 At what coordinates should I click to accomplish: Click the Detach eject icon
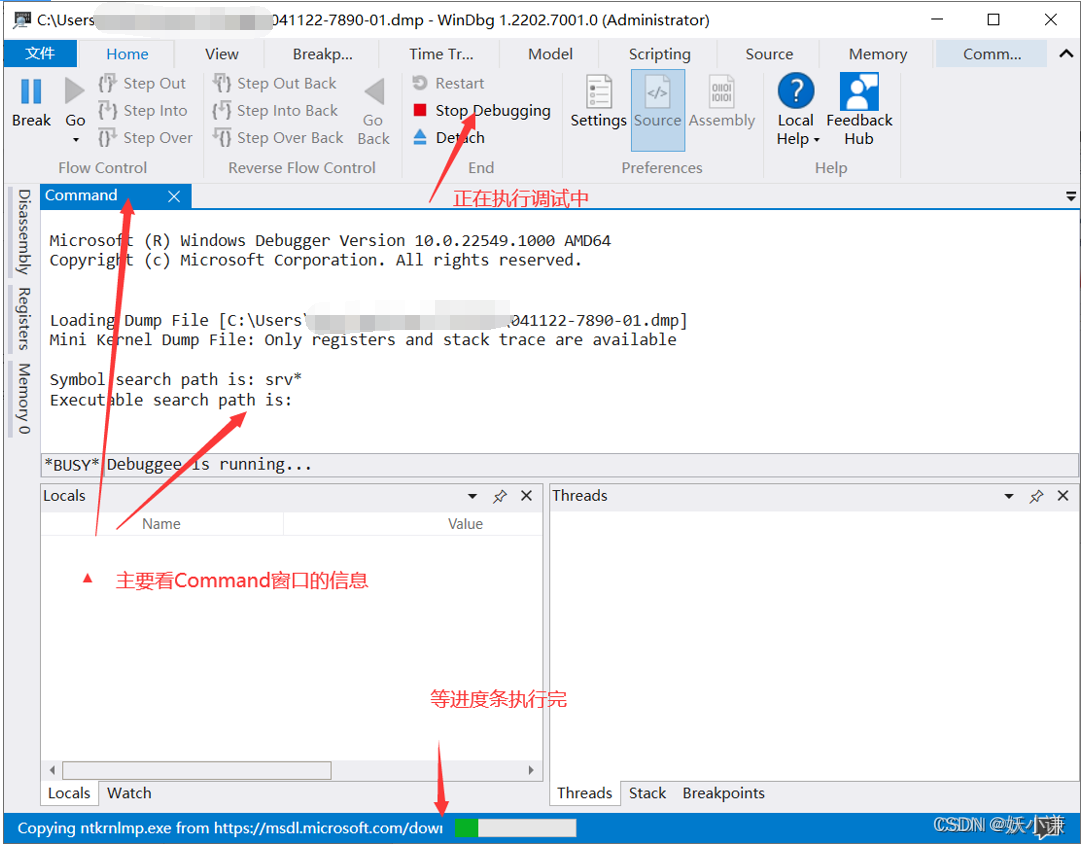(420, 137)
